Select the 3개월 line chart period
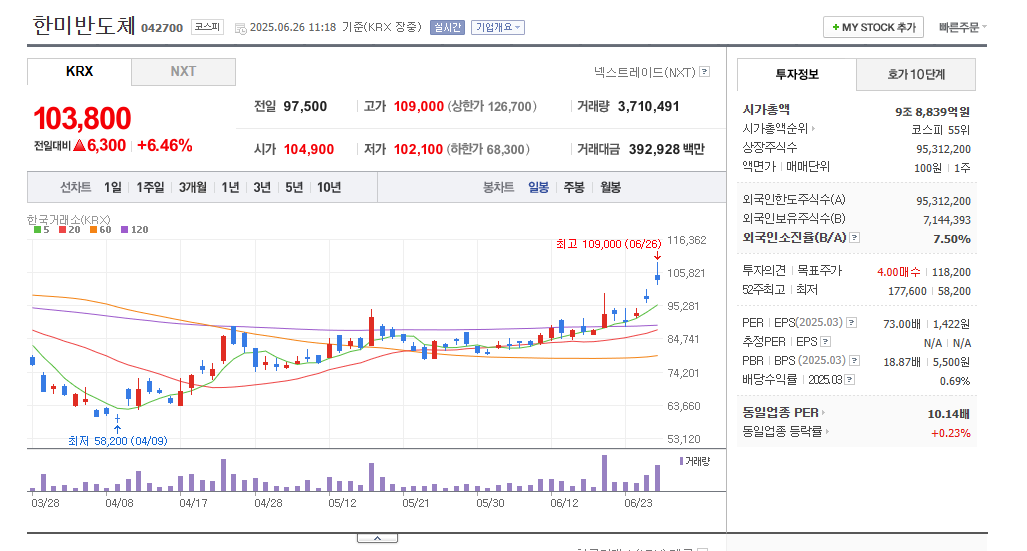The height and width of the screenshot is (551, 1027). [x=193, y=187]
